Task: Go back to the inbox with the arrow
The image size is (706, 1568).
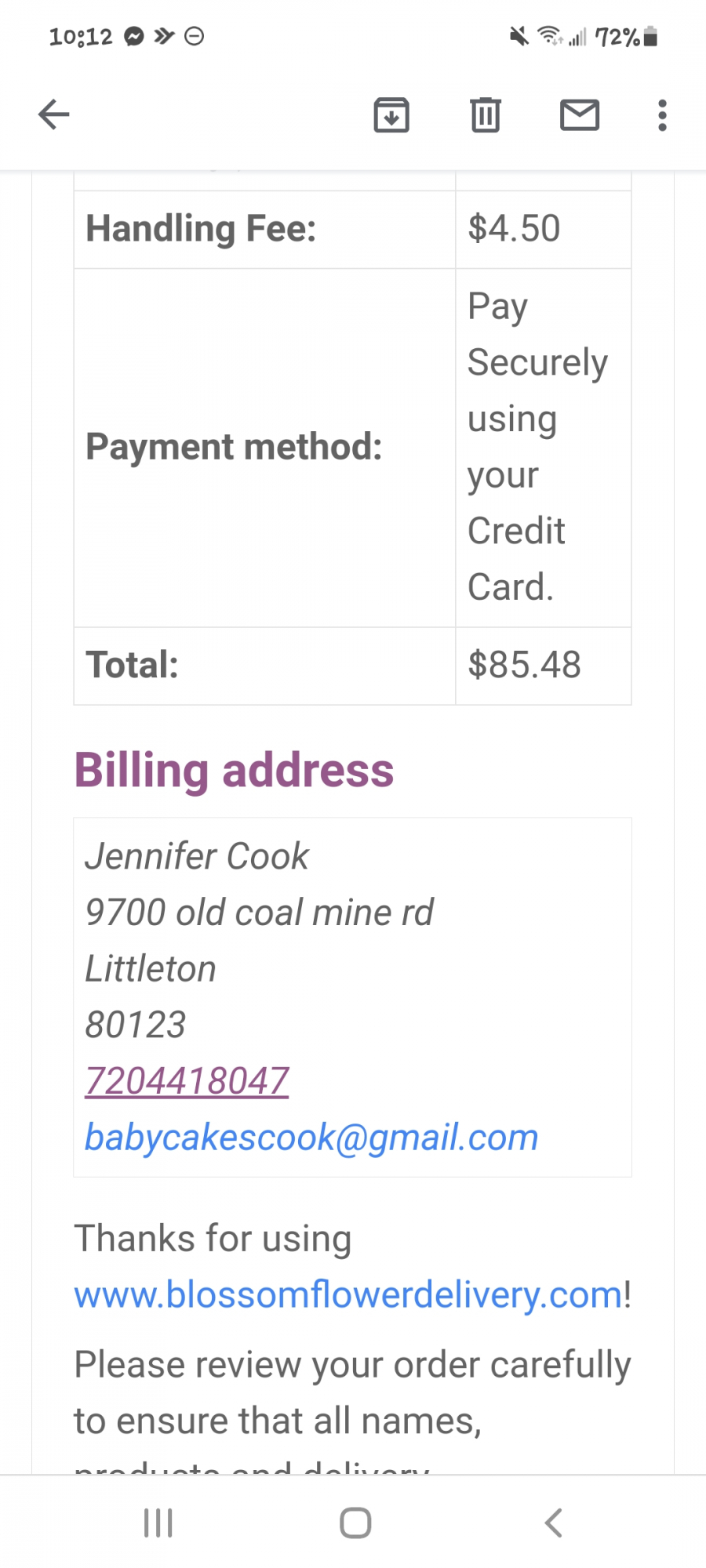Action: (54, 114)
